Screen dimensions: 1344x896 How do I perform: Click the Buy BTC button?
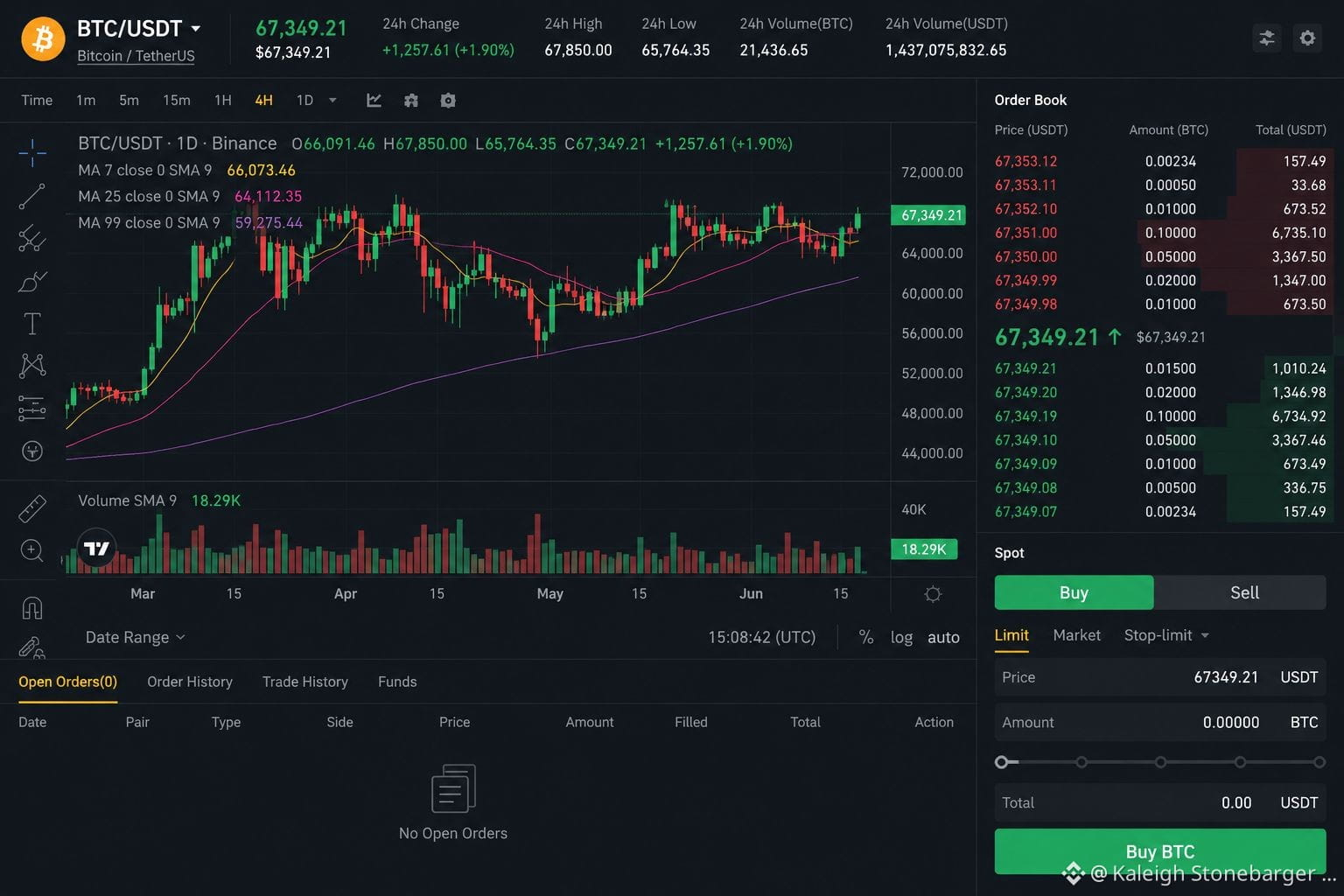point(1160,851)
